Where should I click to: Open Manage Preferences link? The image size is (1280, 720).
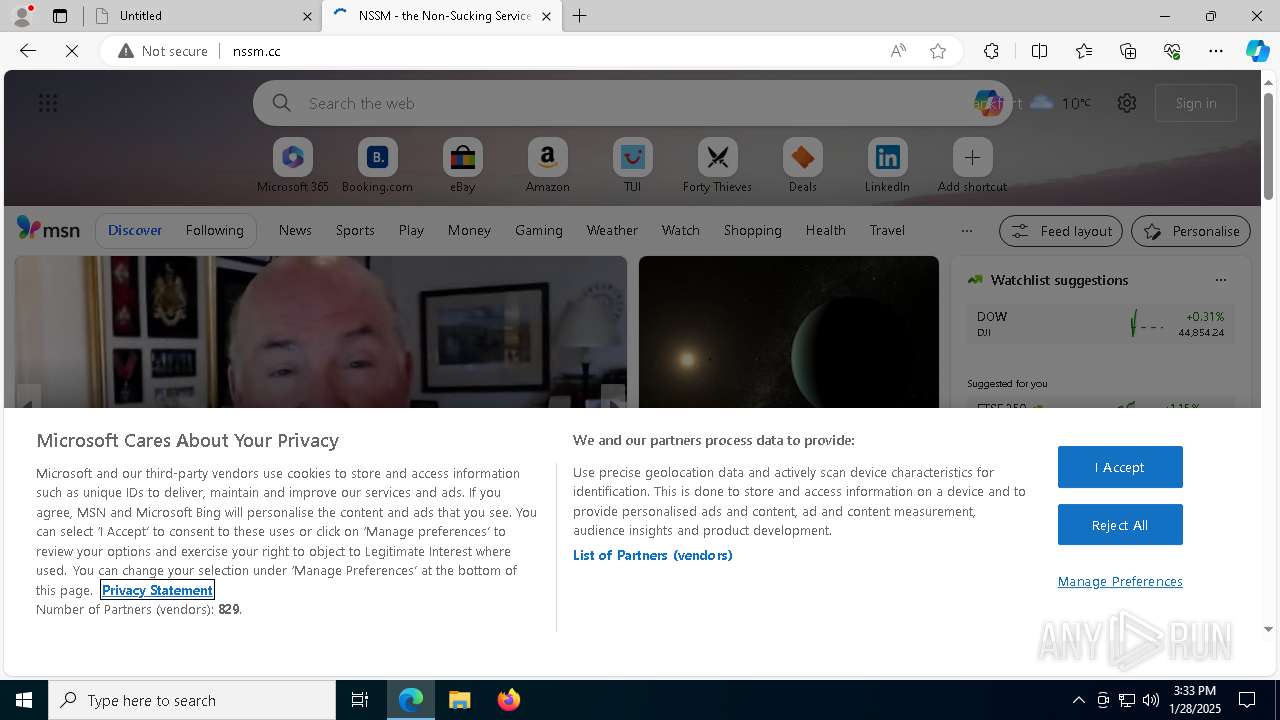click(1120, 581)
